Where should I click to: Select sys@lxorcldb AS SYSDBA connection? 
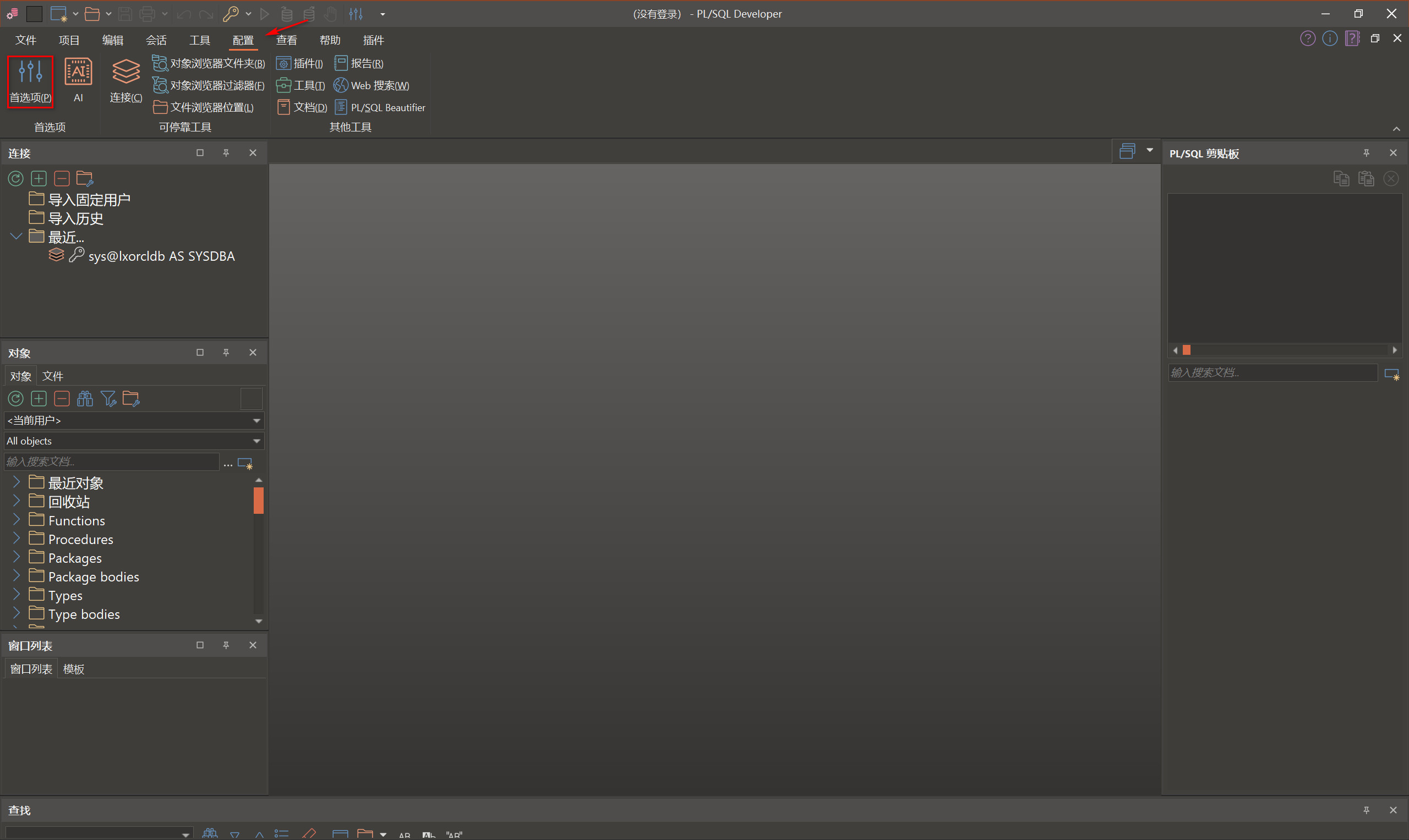point(161,256)
